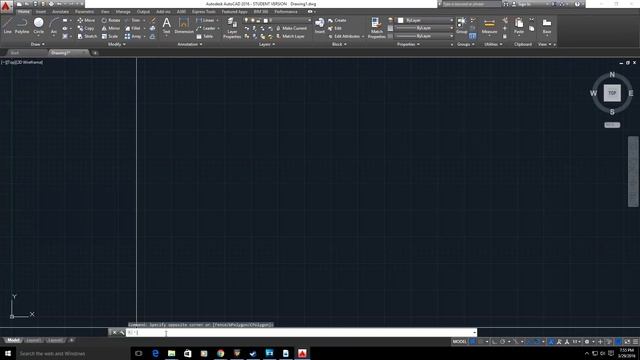Toggle polar tracking in status bar
This screenshot has height=360, width=640.
click(503, 342)
